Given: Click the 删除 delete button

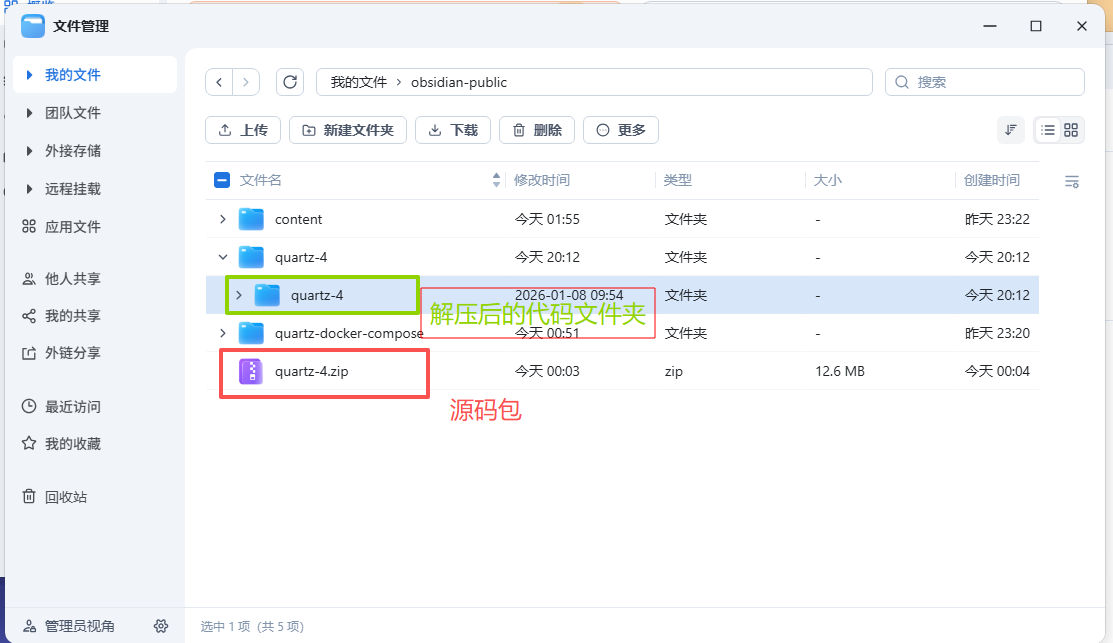Looking at the screenshot, I should point(537,130).
